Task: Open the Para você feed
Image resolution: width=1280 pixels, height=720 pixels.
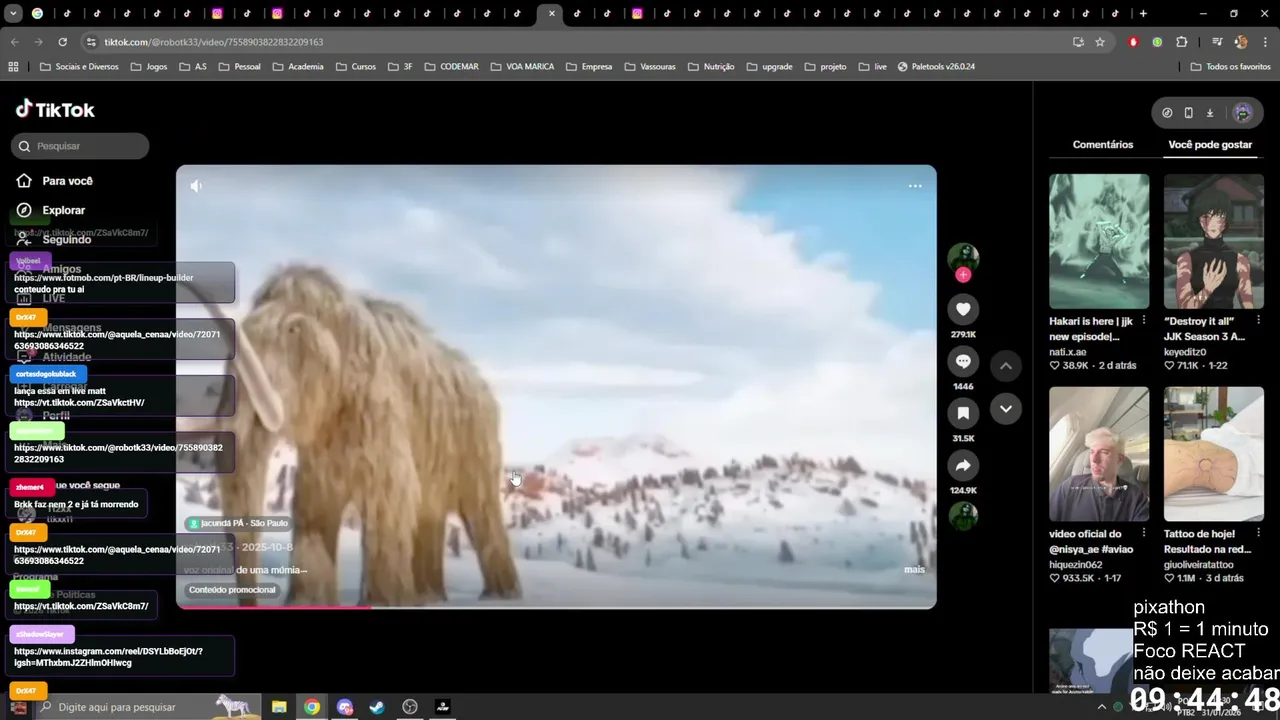Action: (x=67, y=181)
